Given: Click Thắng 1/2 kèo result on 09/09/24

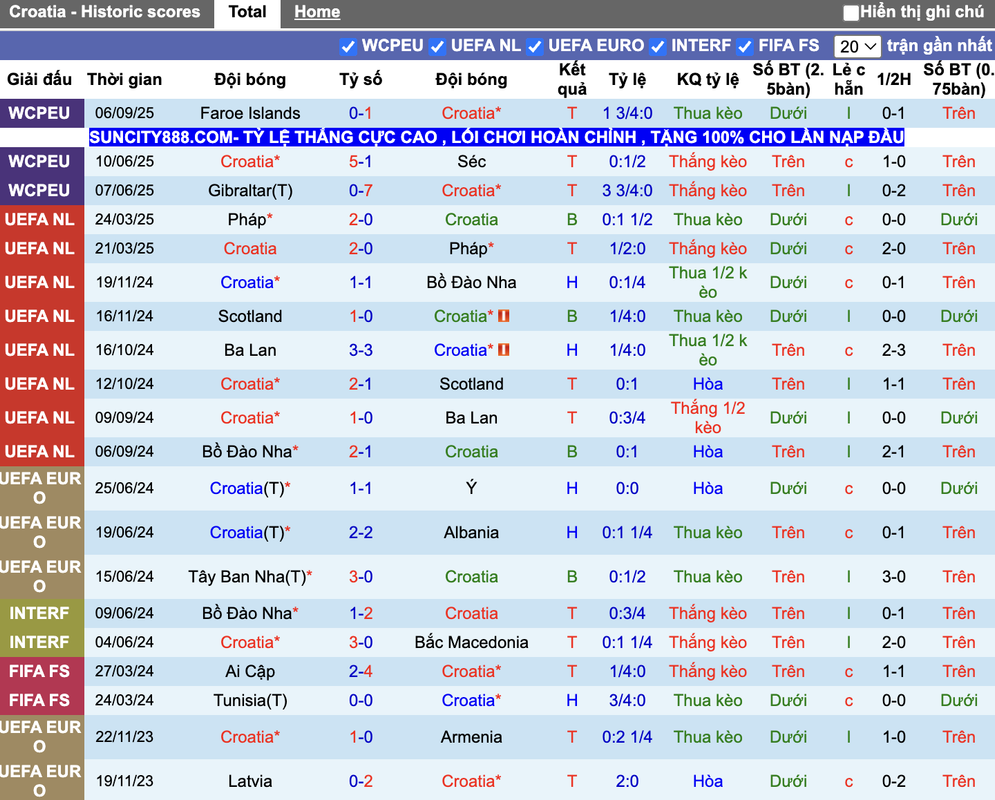Looking at the screenshot, I should (708, 417).
